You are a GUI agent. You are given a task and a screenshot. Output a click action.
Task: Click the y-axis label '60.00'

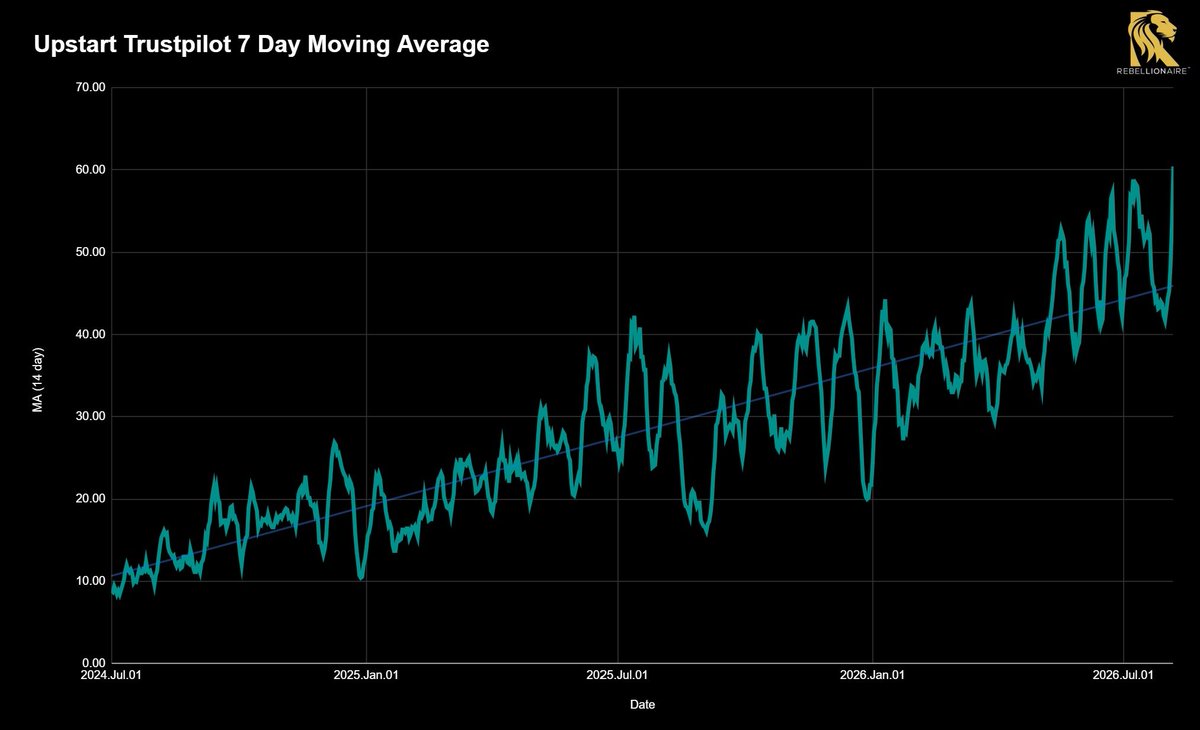[x=91, y=170]
